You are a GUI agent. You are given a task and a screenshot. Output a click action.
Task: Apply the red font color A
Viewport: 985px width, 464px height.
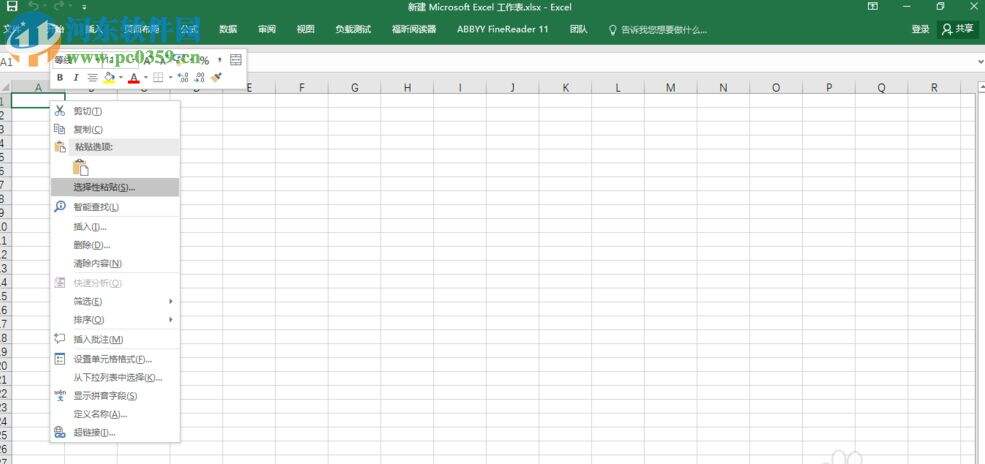[133, 78]
